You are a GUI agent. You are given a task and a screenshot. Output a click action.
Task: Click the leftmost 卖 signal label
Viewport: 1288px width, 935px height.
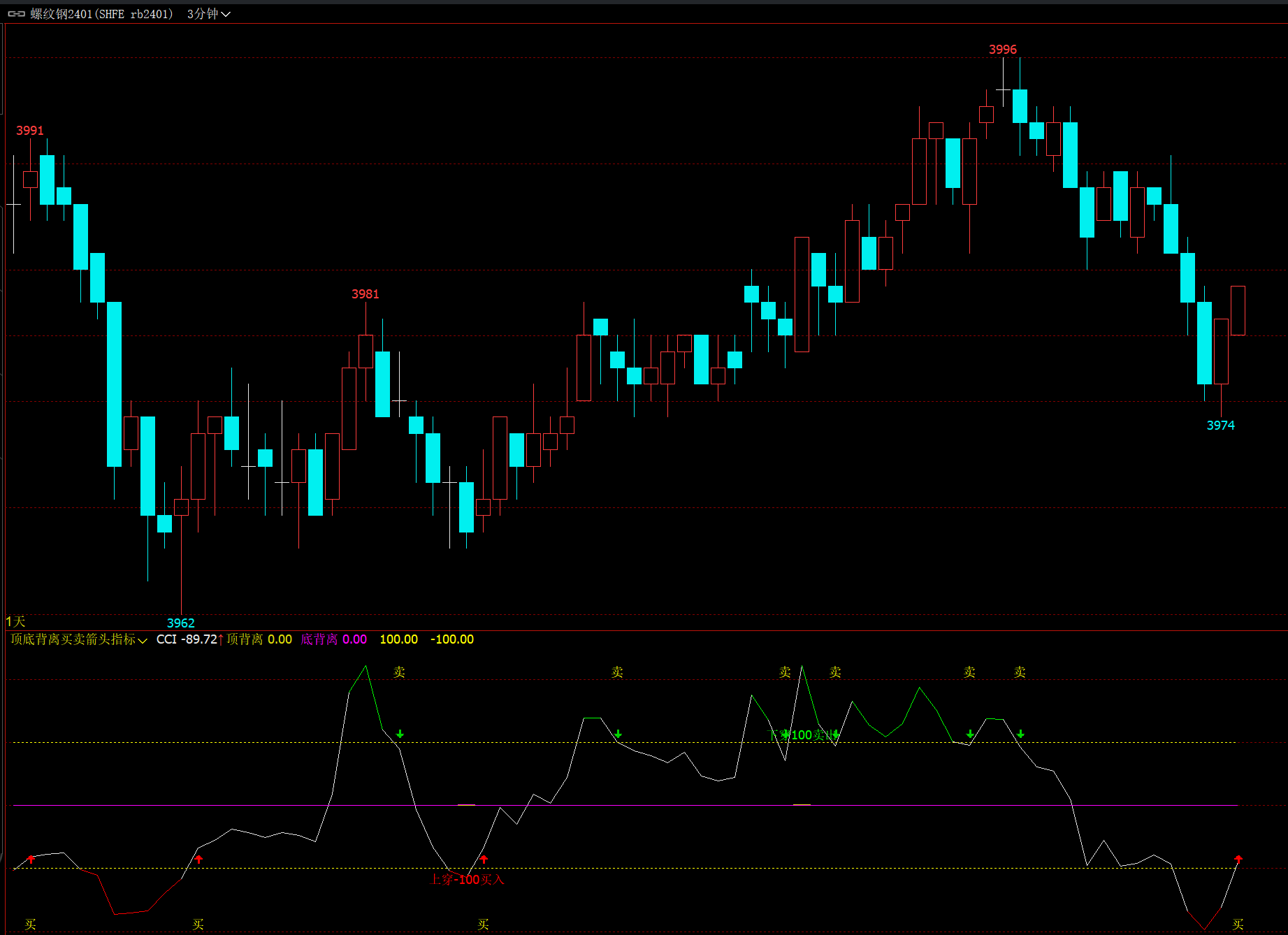pyautogui.click(x=400, y=672)
